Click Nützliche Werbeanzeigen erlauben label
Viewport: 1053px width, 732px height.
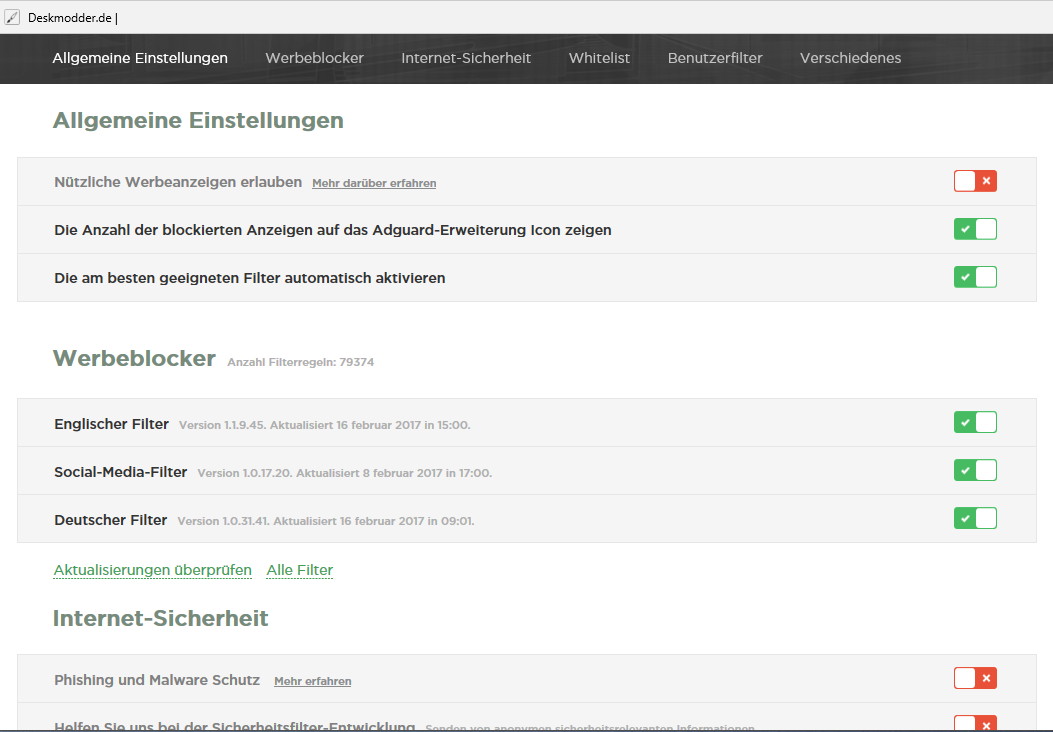pos(178,182)
